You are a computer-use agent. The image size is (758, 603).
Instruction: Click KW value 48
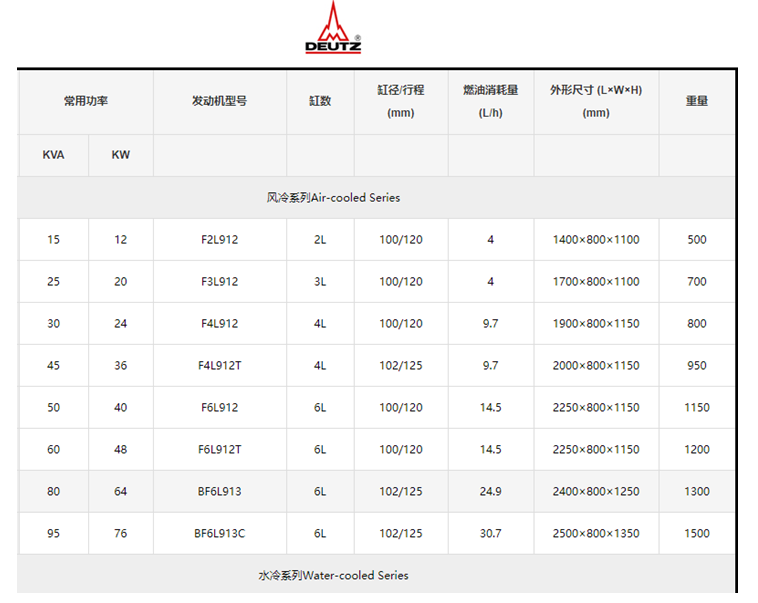coord(120,450)
